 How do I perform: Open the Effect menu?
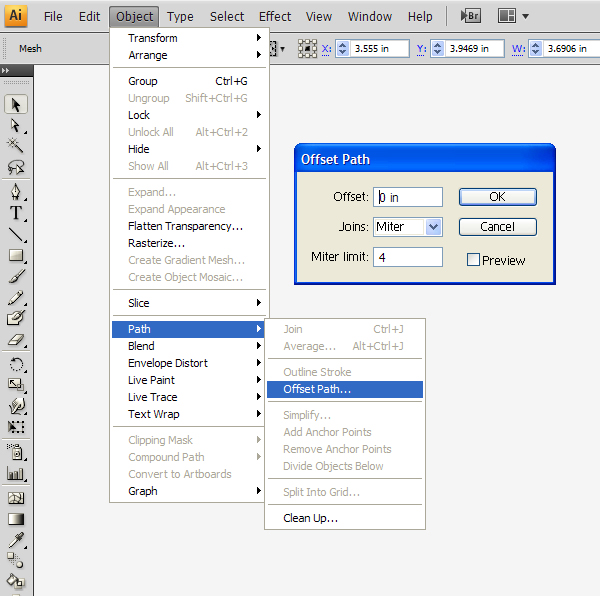[x=275, y=16]
